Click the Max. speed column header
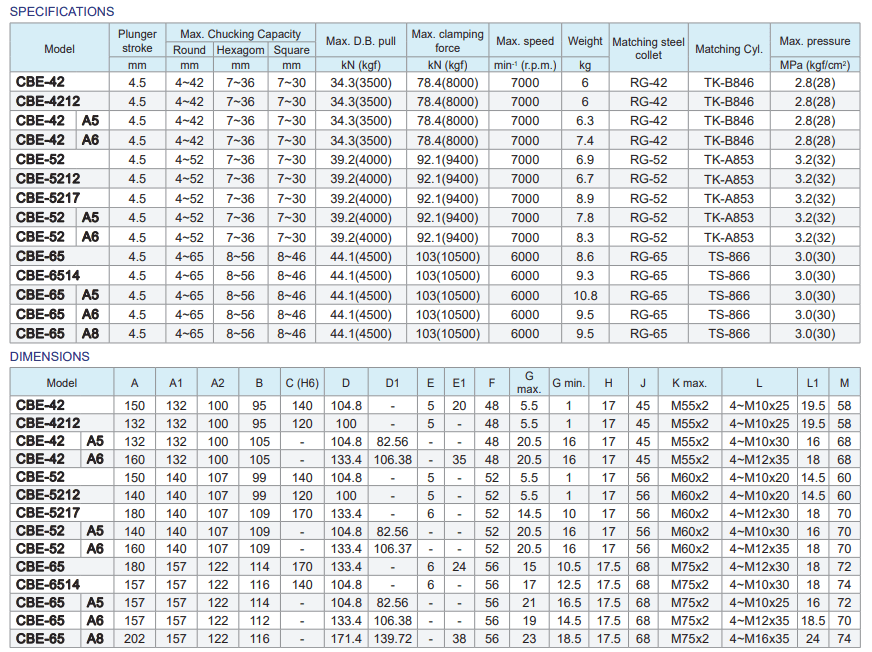 click(x=524, y=41)
